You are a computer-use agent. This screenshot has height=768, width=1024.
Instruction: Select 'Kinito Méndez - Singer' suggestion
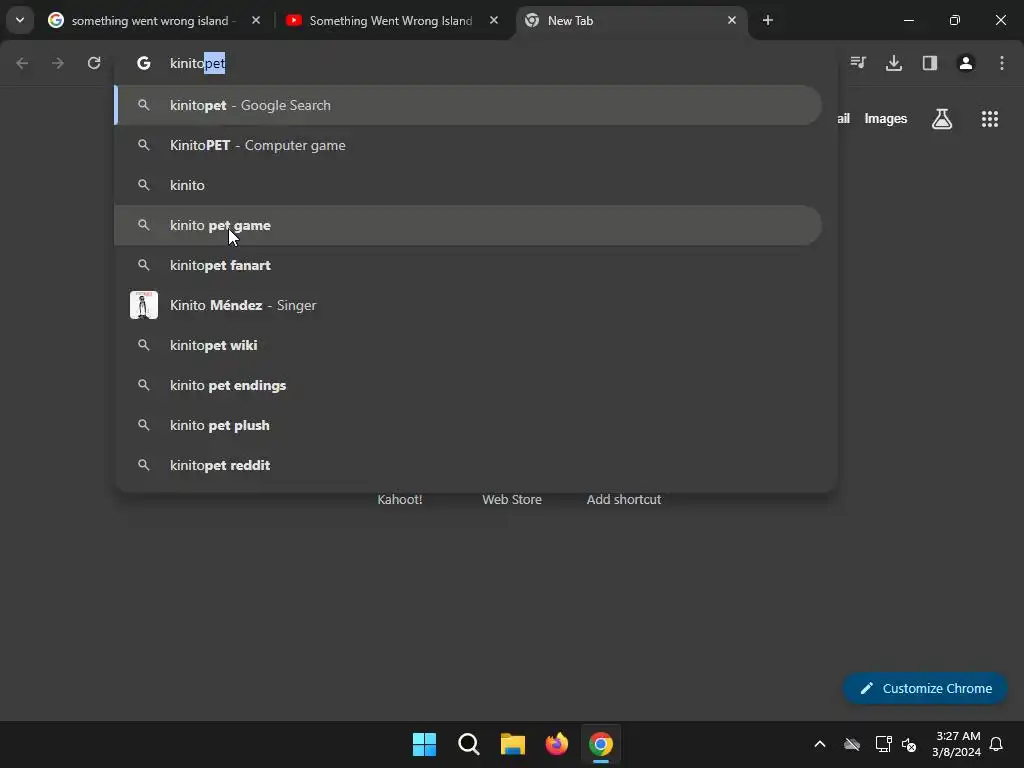pyautogui.click(x=468, y=305)
